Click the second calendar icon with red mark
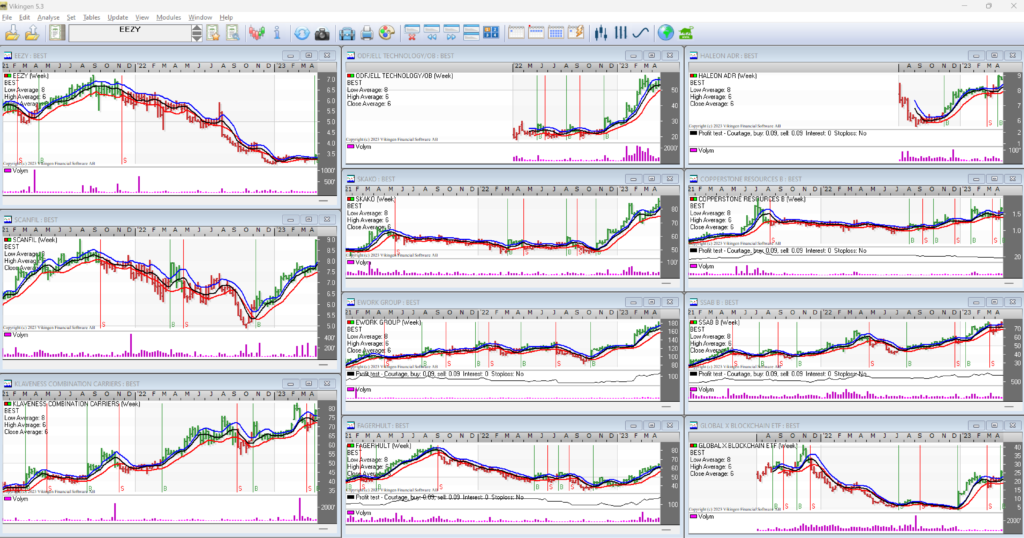This screenshot has width=1024, height=538. 536,33
